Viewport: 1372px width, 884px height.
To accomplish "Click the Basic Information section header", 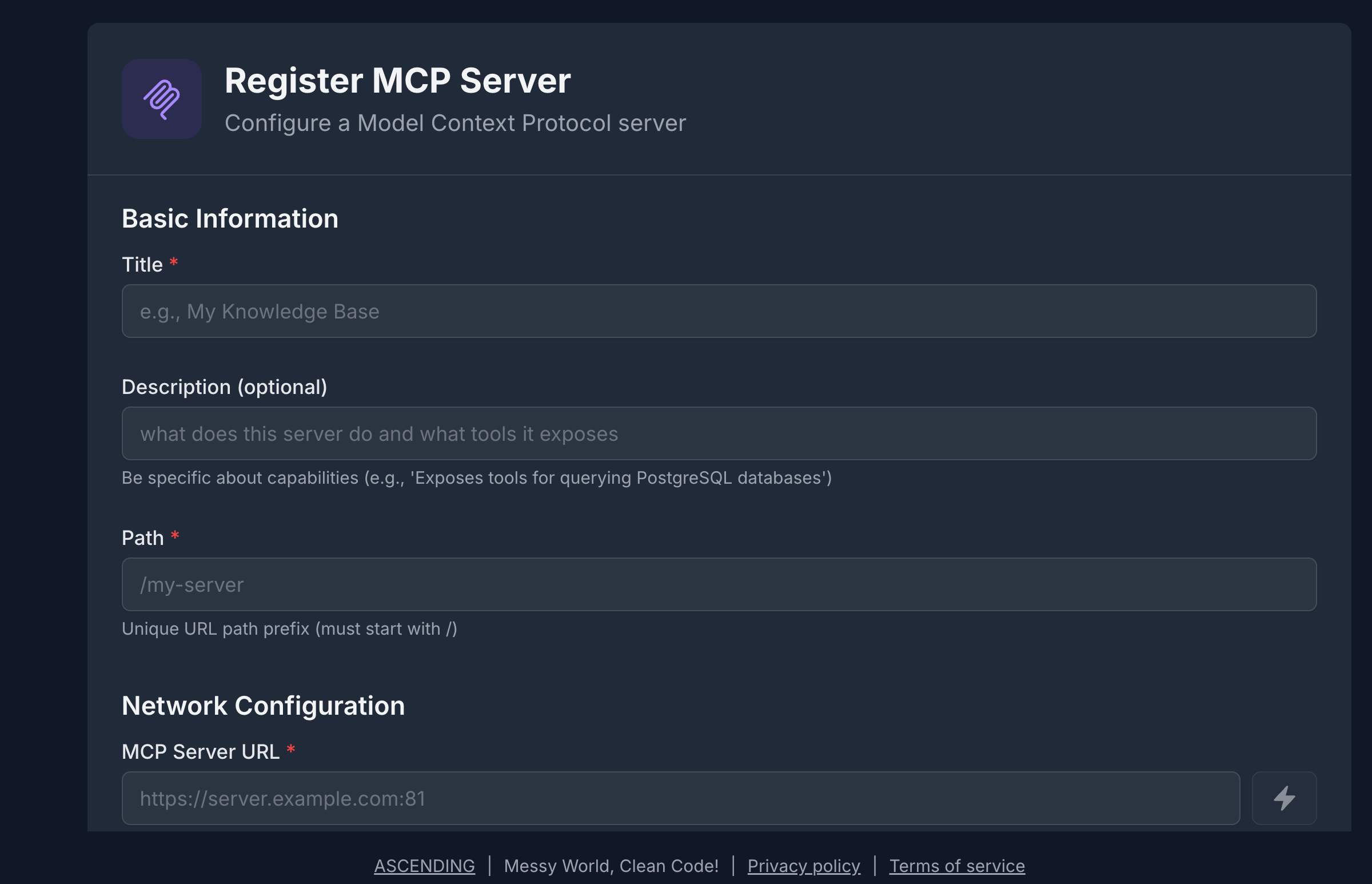I will pyautogui.click(x=230, y=218).
